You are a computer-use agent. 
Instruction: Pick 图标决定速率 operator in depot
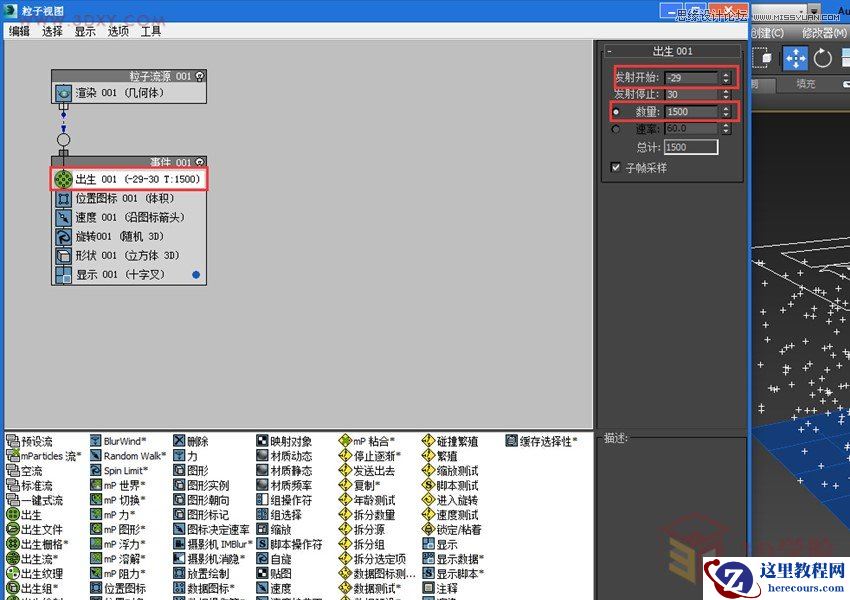point(211,529)
